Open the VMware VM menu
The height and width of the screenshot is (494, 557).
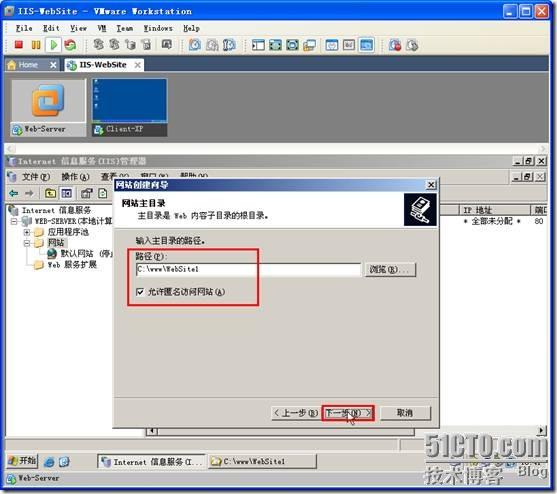pyautogui.click(x=102, y=28)
